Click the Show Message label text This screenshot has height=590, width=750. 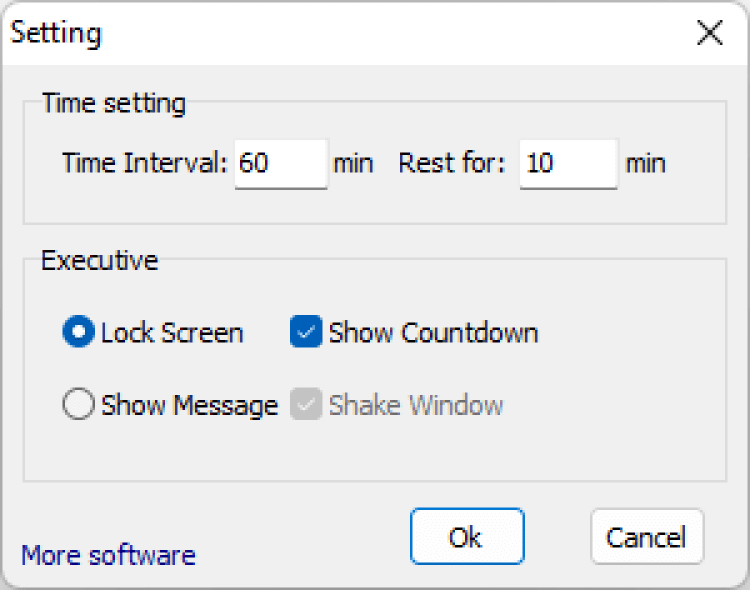pos(189,405)
